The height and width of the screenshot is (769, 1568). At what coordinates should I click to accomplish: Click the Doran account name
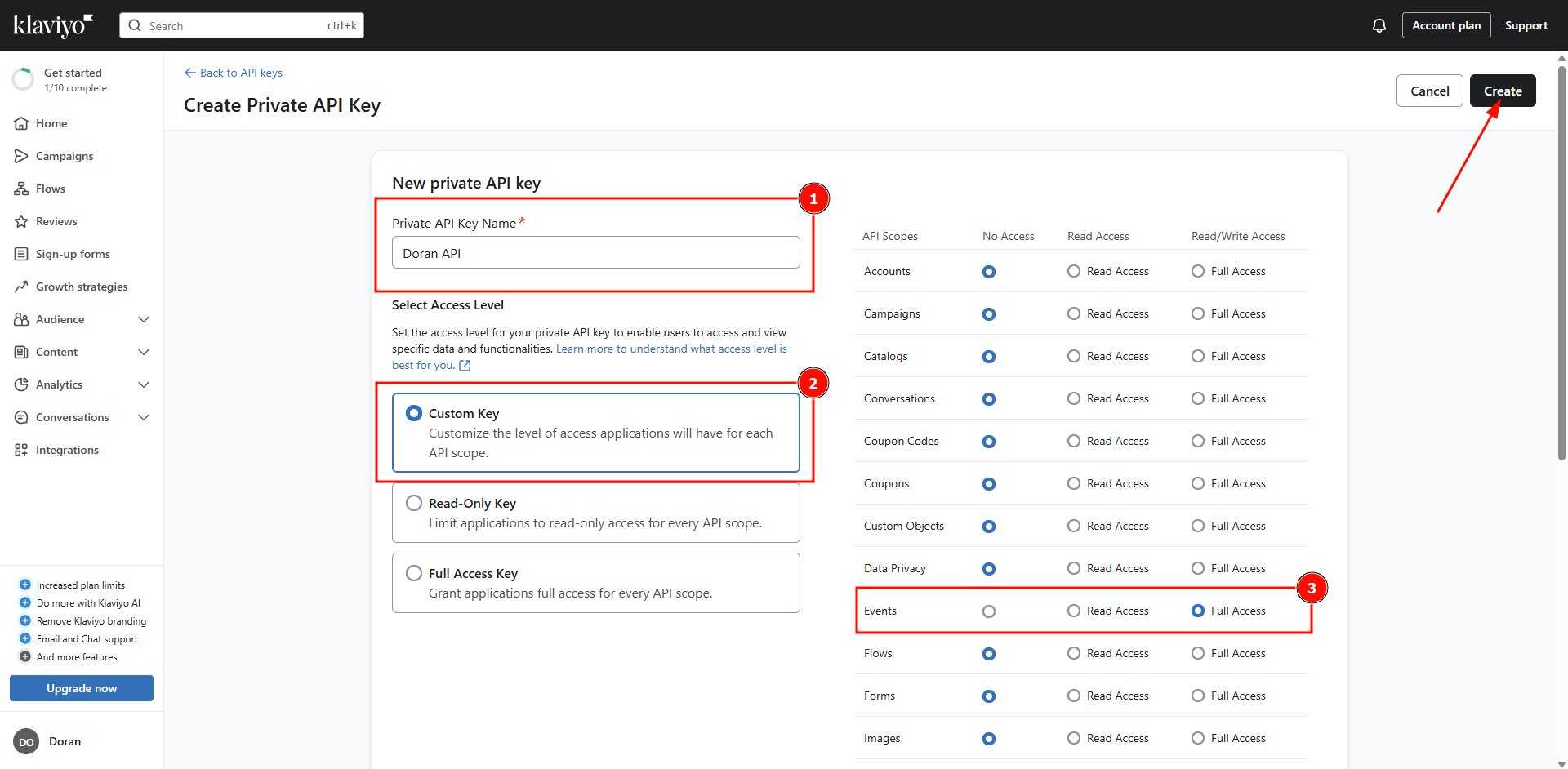point(65,741)
